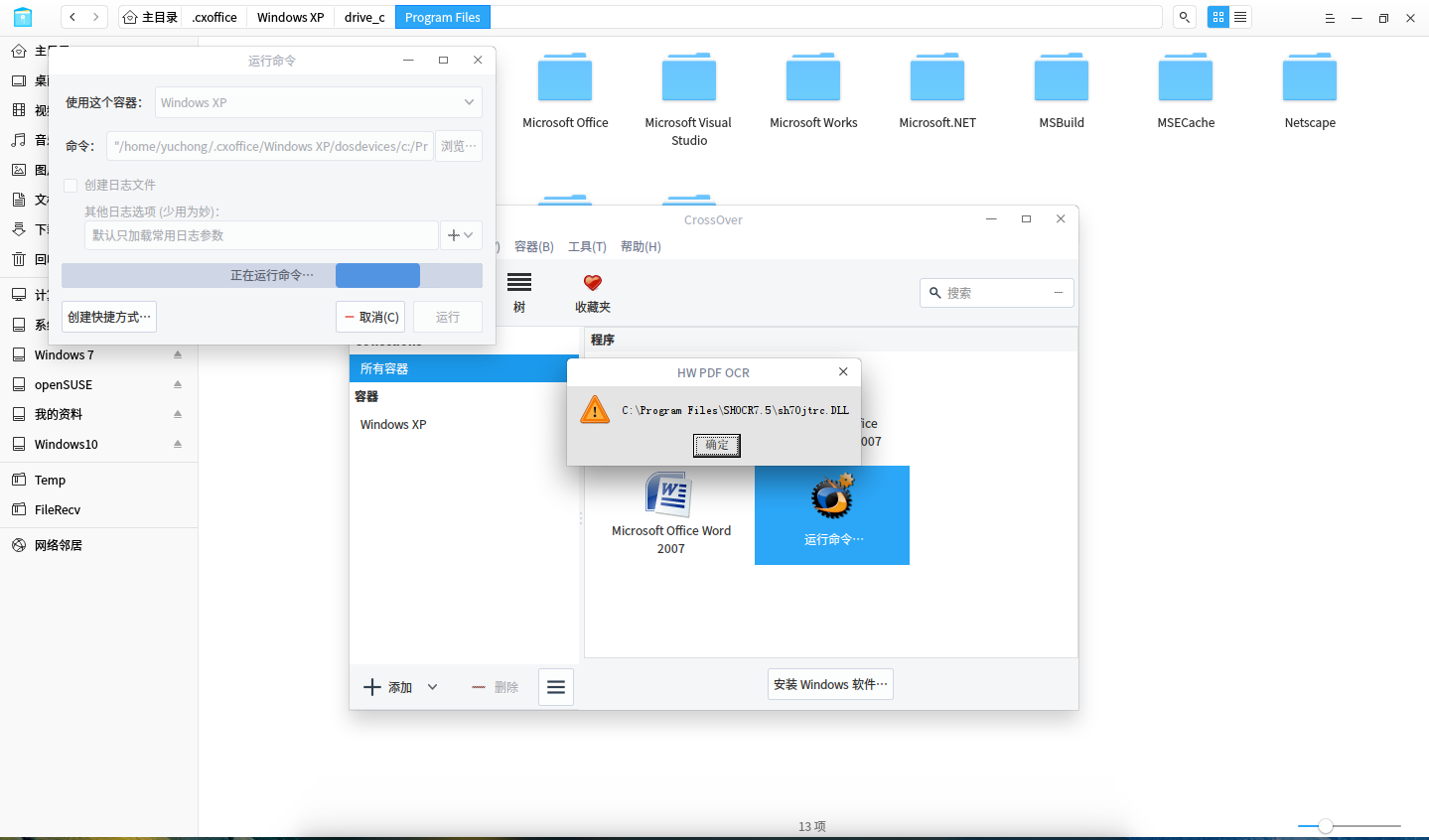This screenshot has width=1429, height=840.
Task: Open the MSECache folder
Action: pos(1186,91)
